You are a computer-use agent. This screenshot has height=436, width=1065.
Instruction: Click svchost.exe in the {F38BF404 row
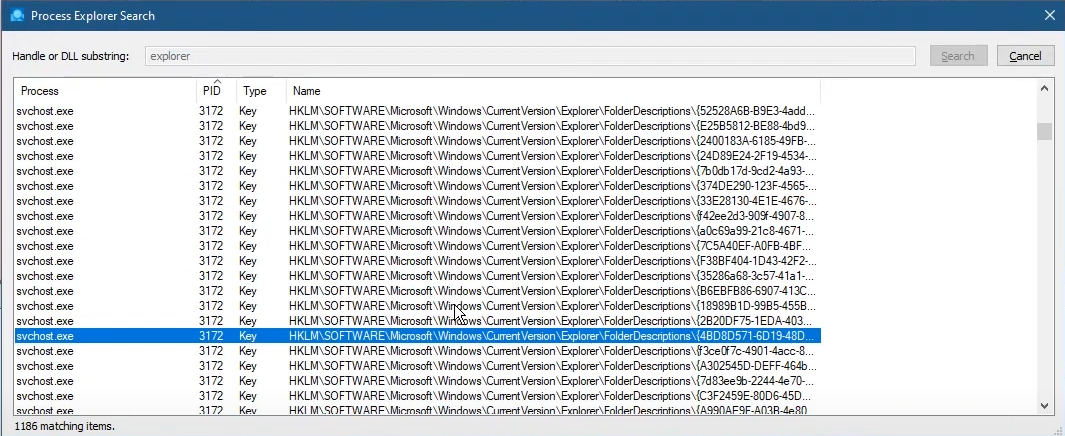(45, 261)
